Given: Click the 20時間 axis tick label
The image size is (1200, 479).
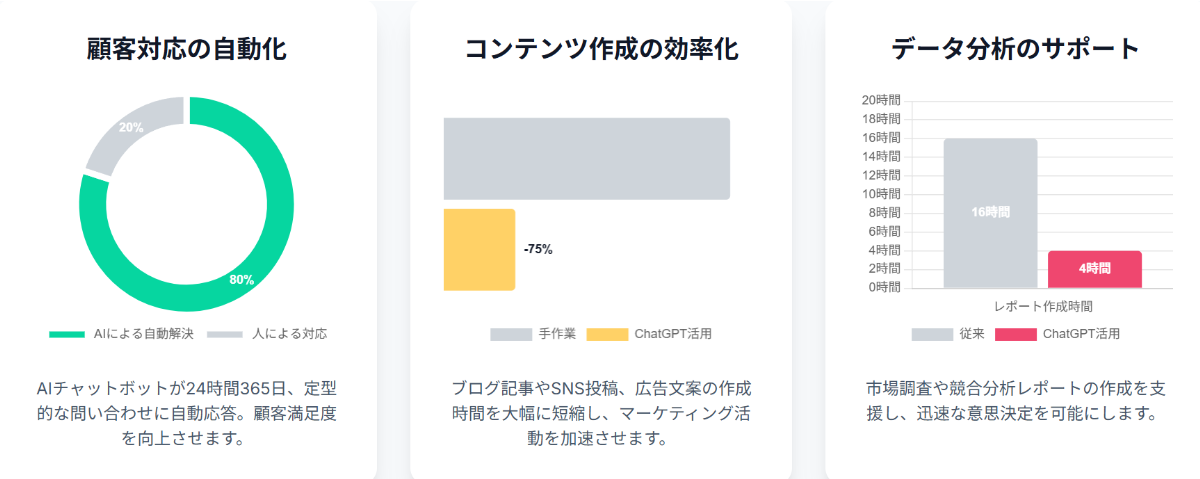Looking at the screenshot, I should pos(880,100).
